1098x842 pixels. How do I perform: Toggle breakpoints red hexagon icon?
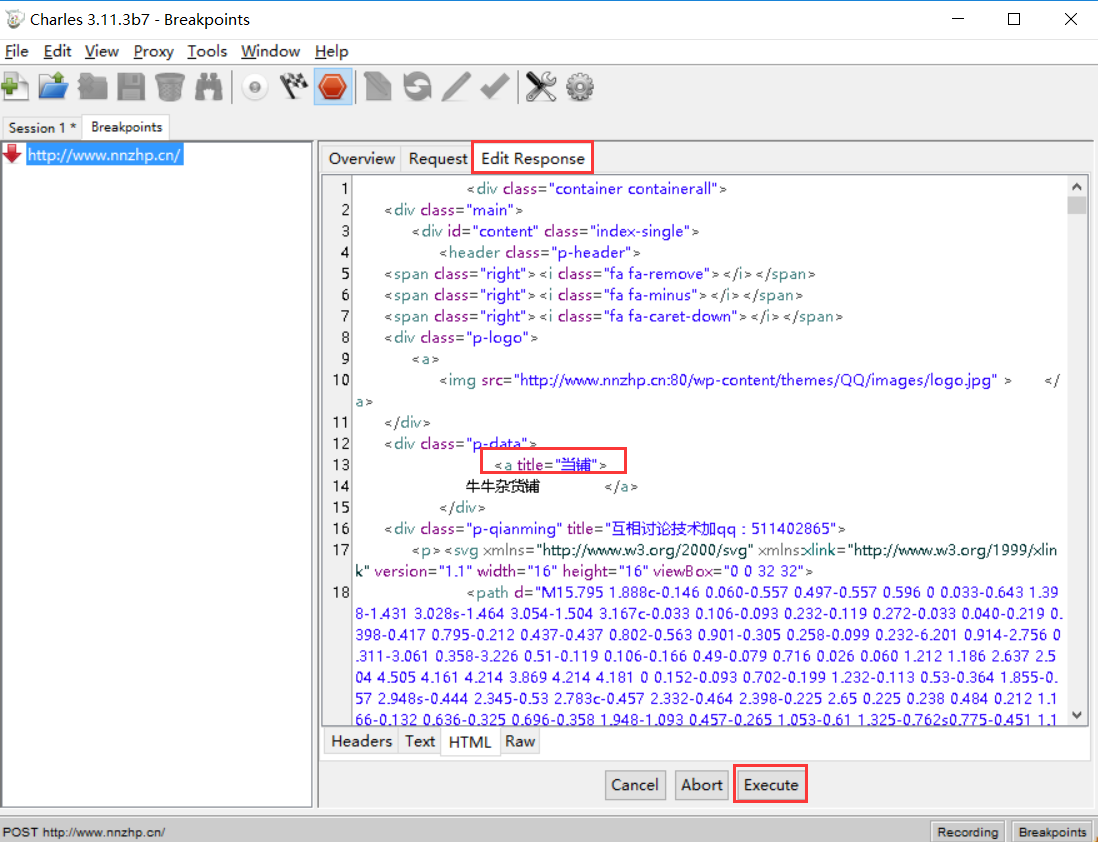click(333, 87)
